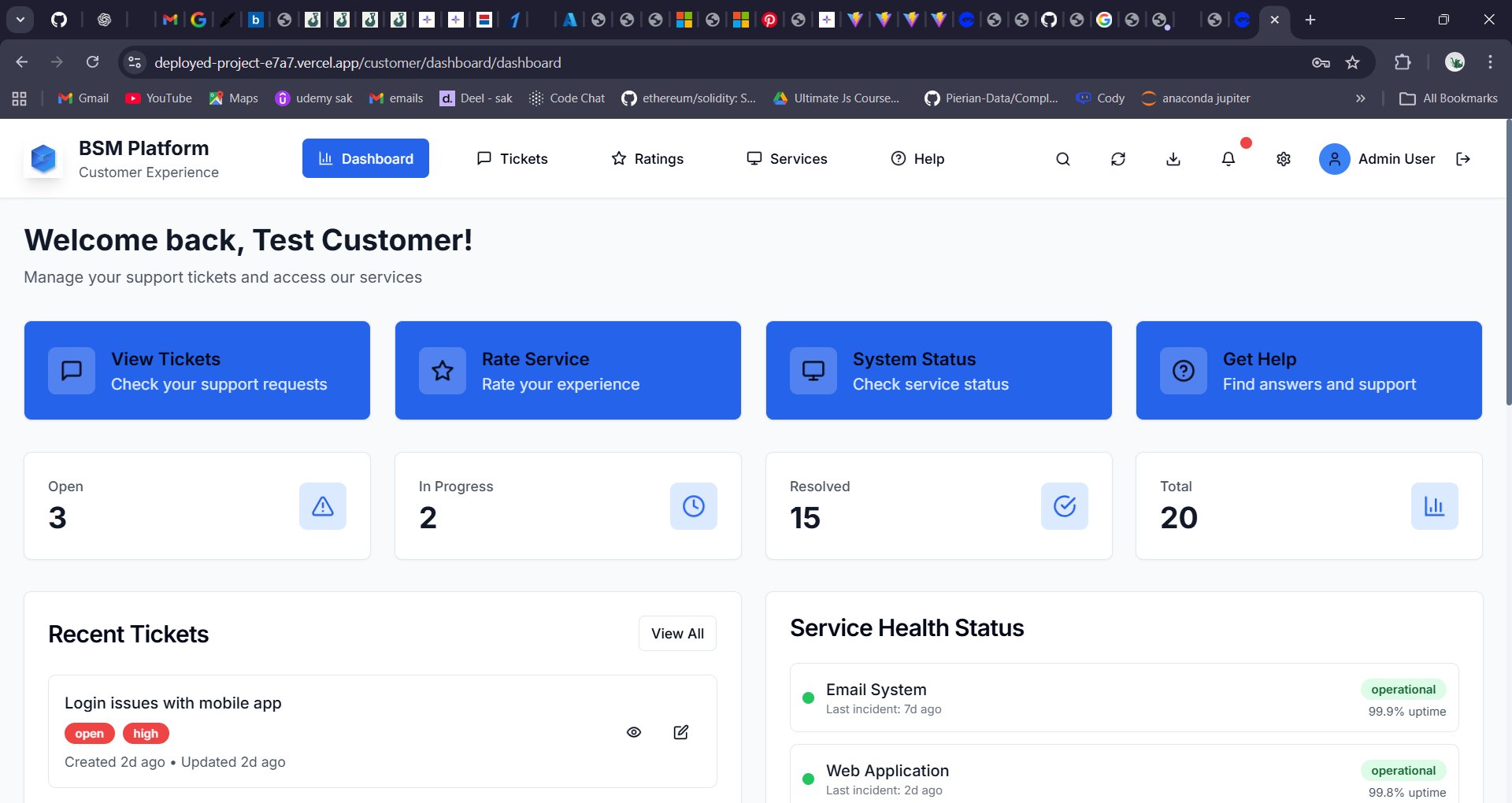Click the site information icon in address bar

(x=135, y=62)
